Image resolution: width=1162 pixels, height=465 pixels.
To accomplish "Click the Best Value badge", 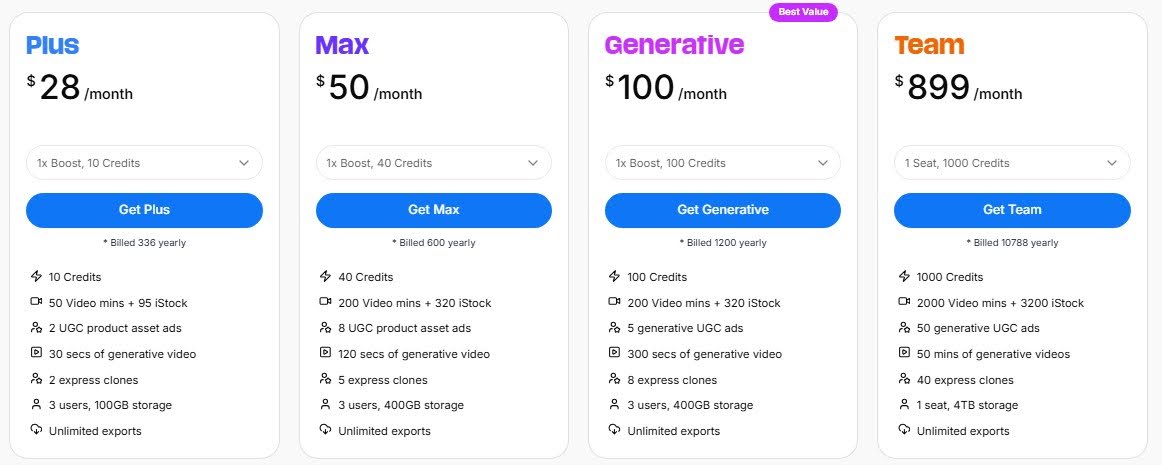I will click(x=802, y=13).
